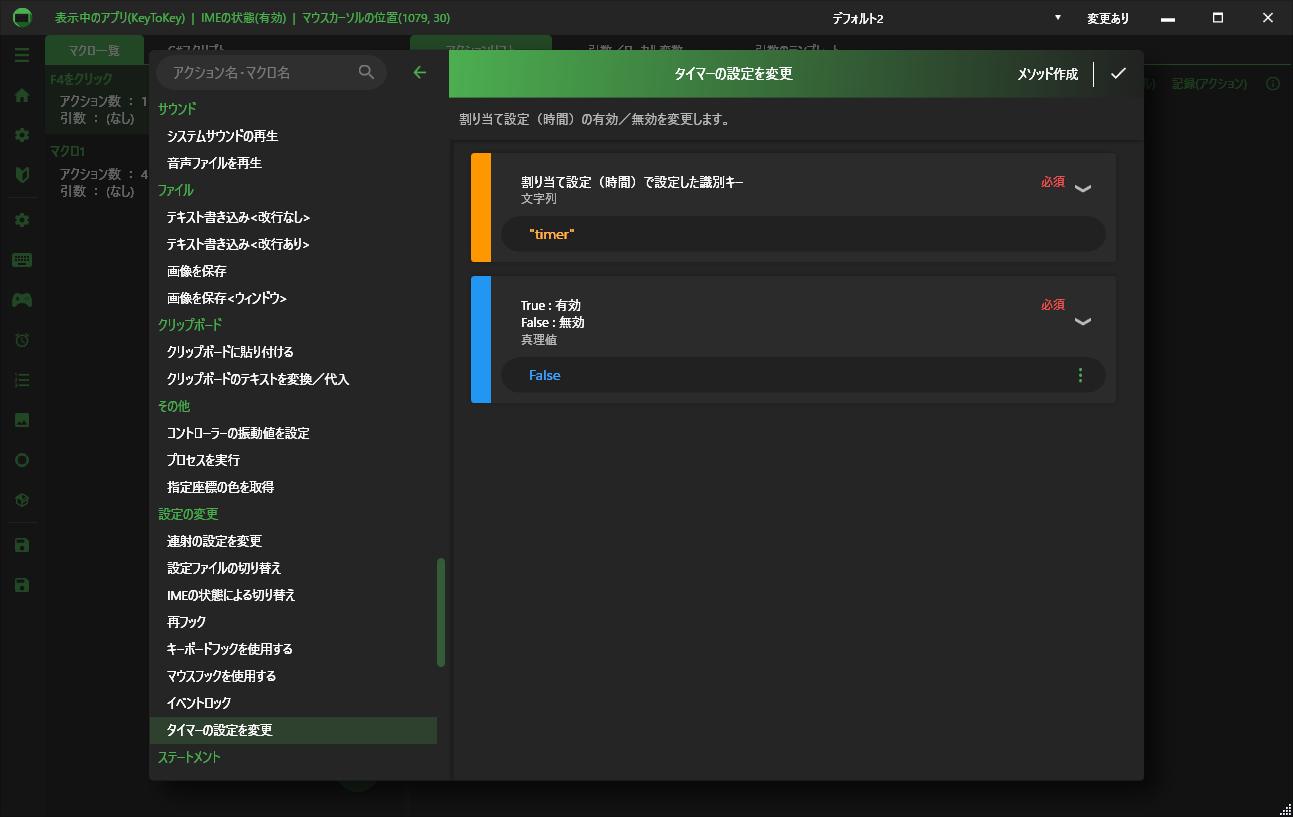
Task: Expand the 真理値 parameter chevron
Action: (1083, 322)
